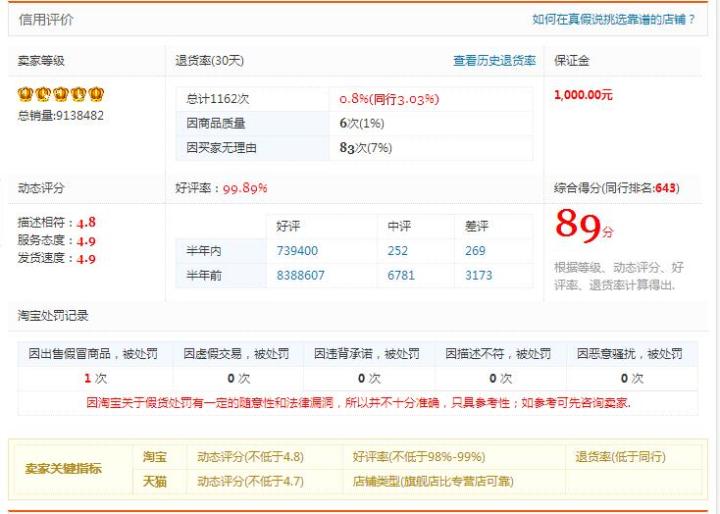Click the overall score 89分
This screenshot has height=514, width=720.
click(x=584, y=226)
